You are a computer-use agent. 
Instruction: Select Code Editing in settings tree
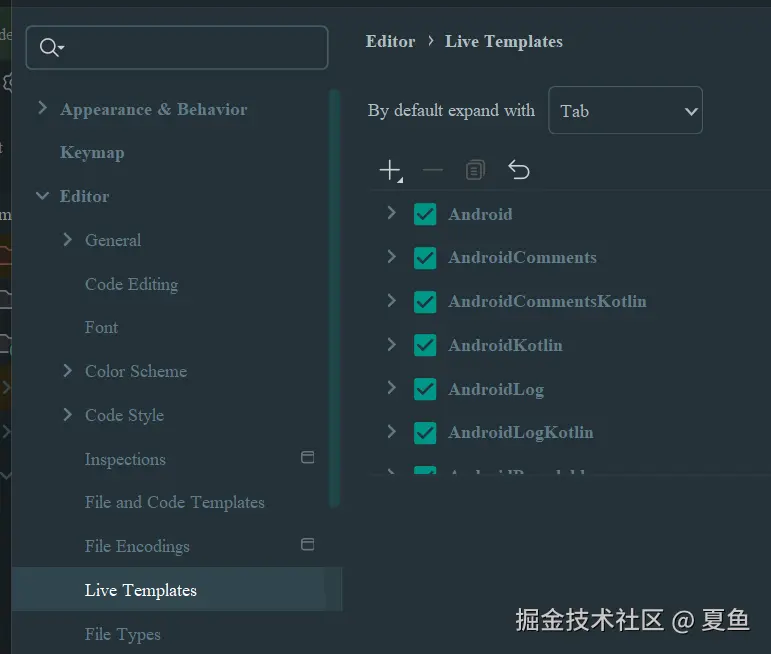point(131,284)
